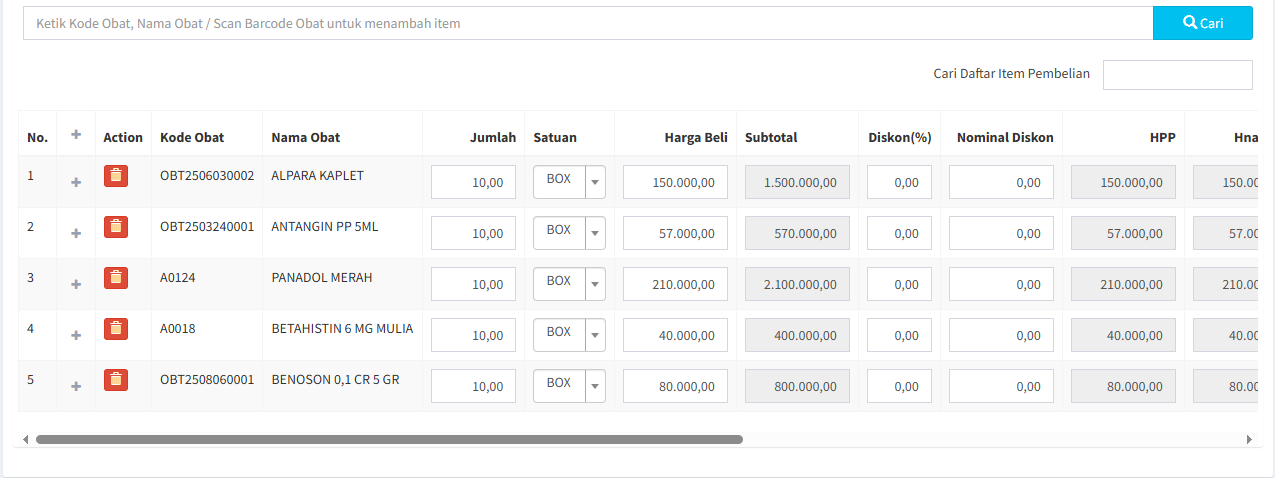The image size is (1275, 478).
Task: Expand row 3 using plus icon
Action: coord(76,285)
